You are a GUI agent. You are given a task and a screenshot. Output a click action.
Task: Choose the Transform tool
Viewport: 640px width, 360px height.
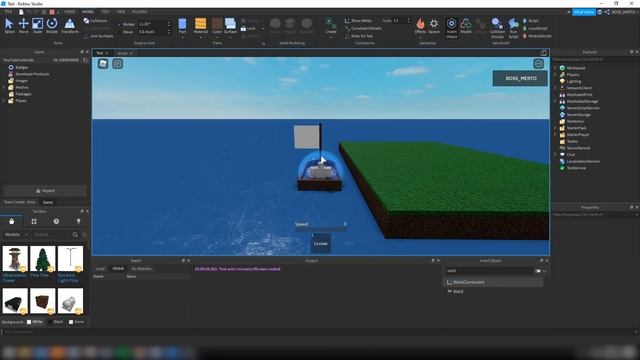[x=70, y=26]
